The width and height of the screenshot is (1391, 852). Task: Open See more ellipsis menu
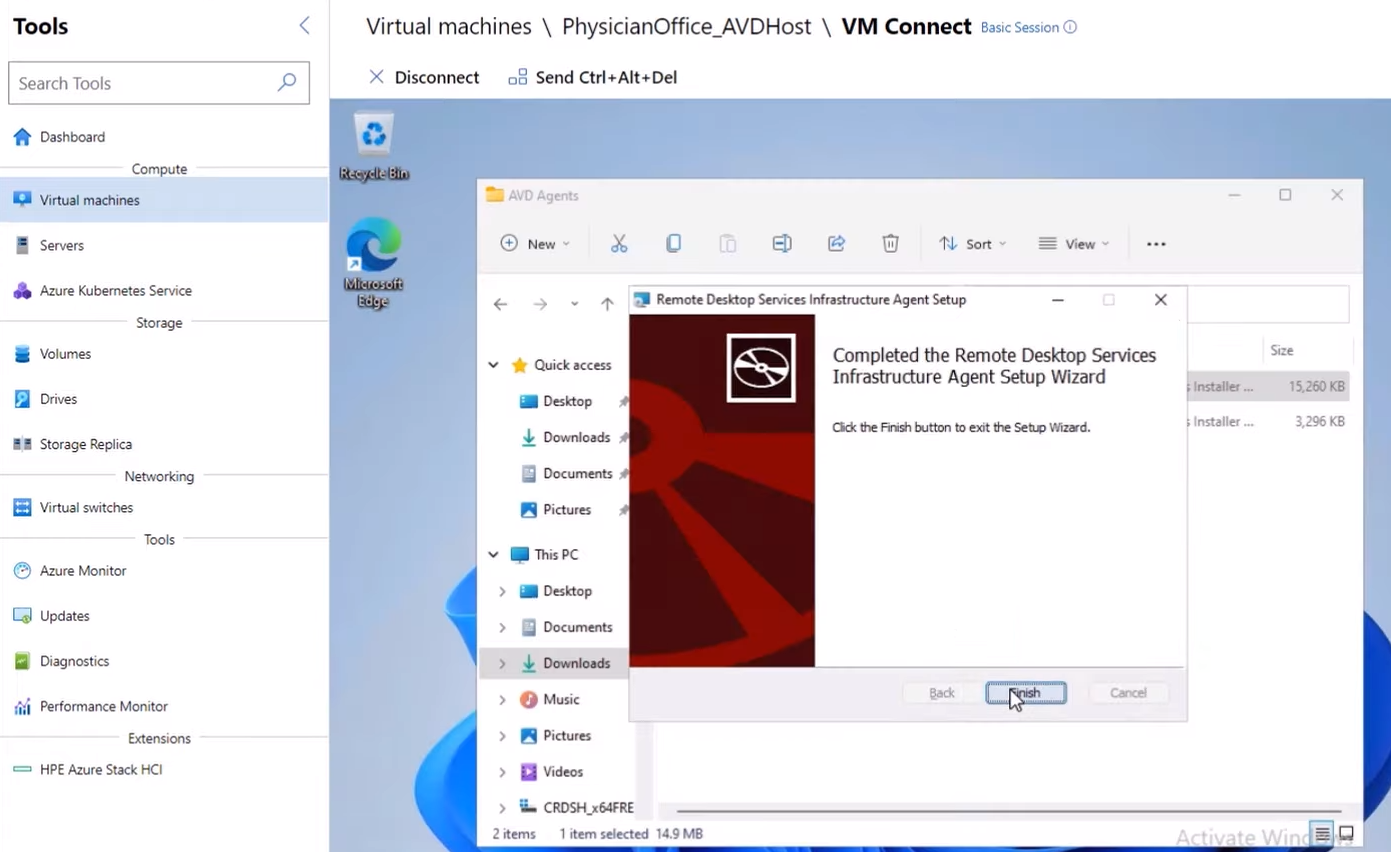[x=1156, y=244]
